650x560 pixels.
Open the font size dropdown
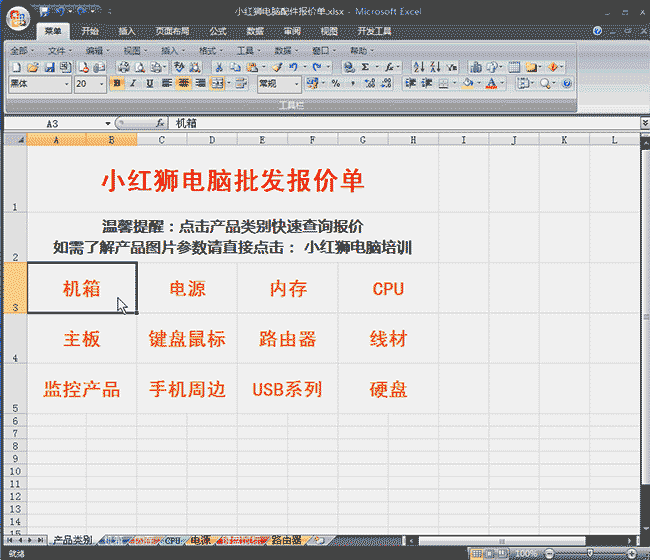[101, 84]
